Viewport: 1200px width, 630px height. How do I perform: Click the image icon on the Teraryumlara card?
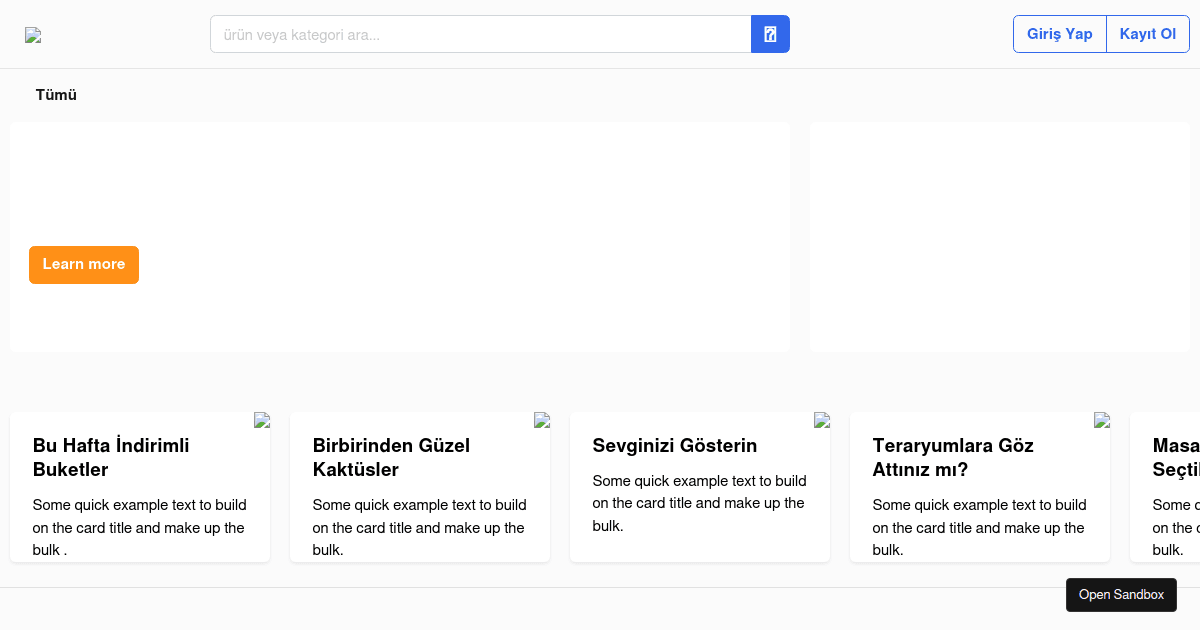coord(1102,420)
